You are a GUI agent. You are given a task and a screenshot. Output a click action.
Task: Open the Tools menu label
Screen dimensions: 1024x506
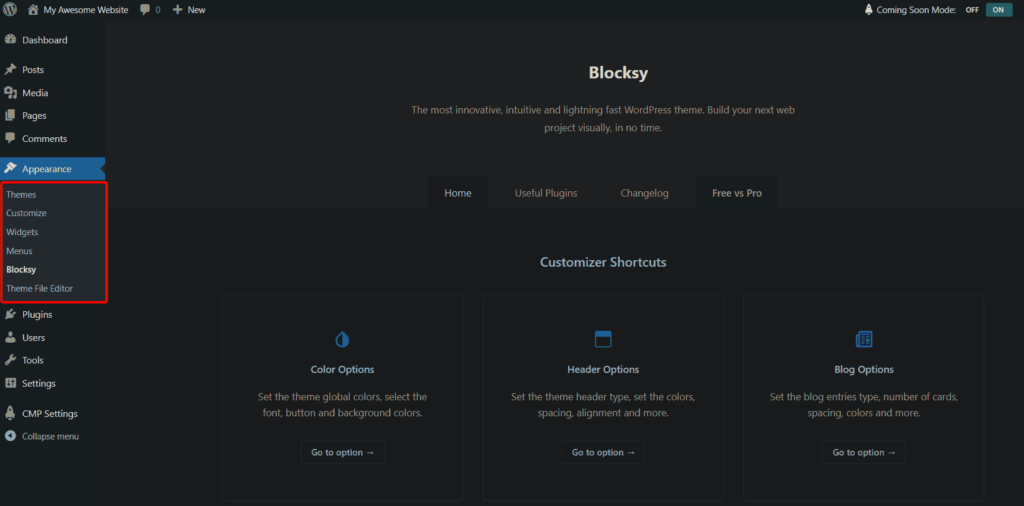click(33, 360)
